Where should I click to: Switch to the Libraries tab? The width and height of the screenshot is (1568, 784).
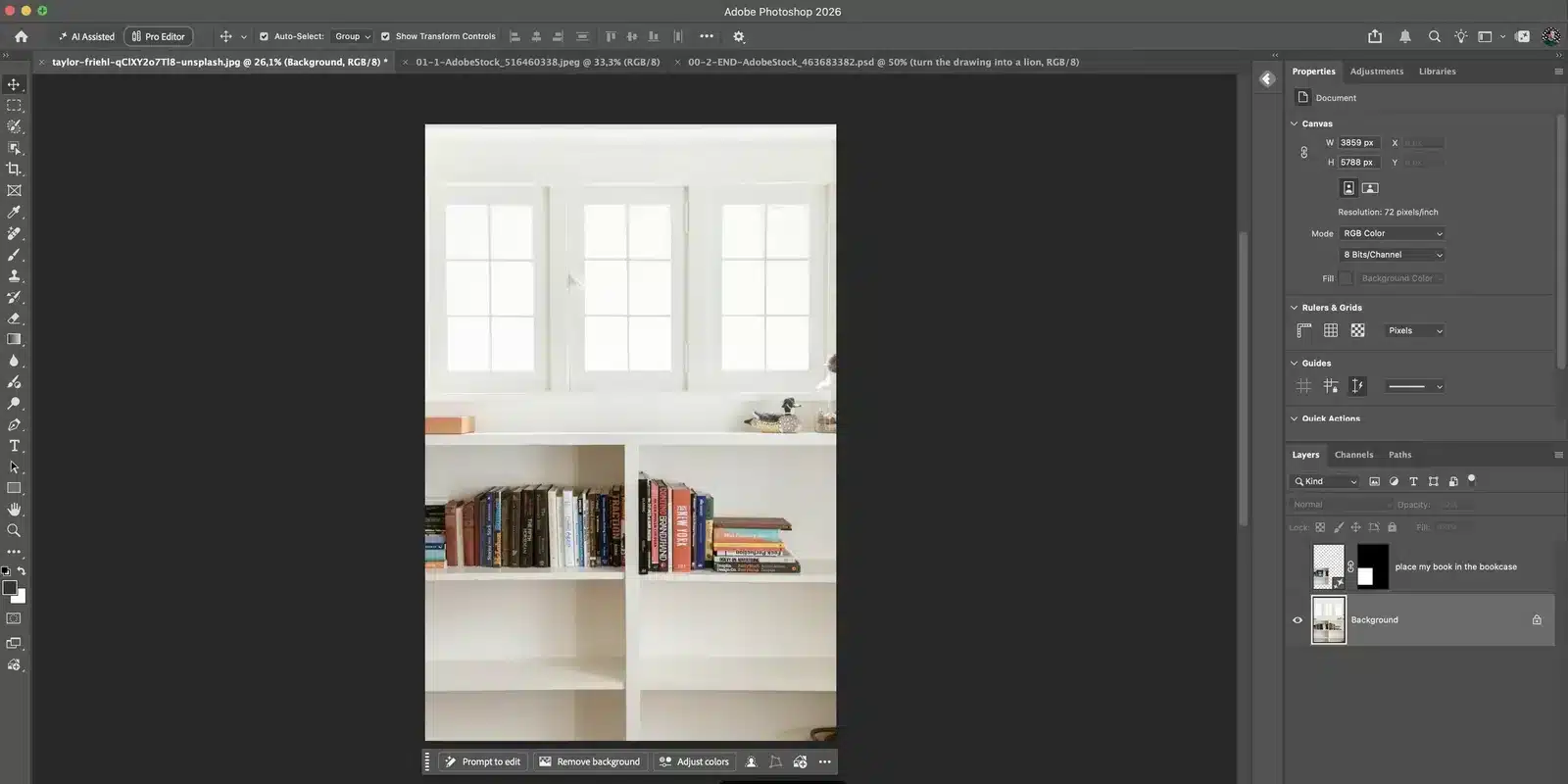point(1437,72)
